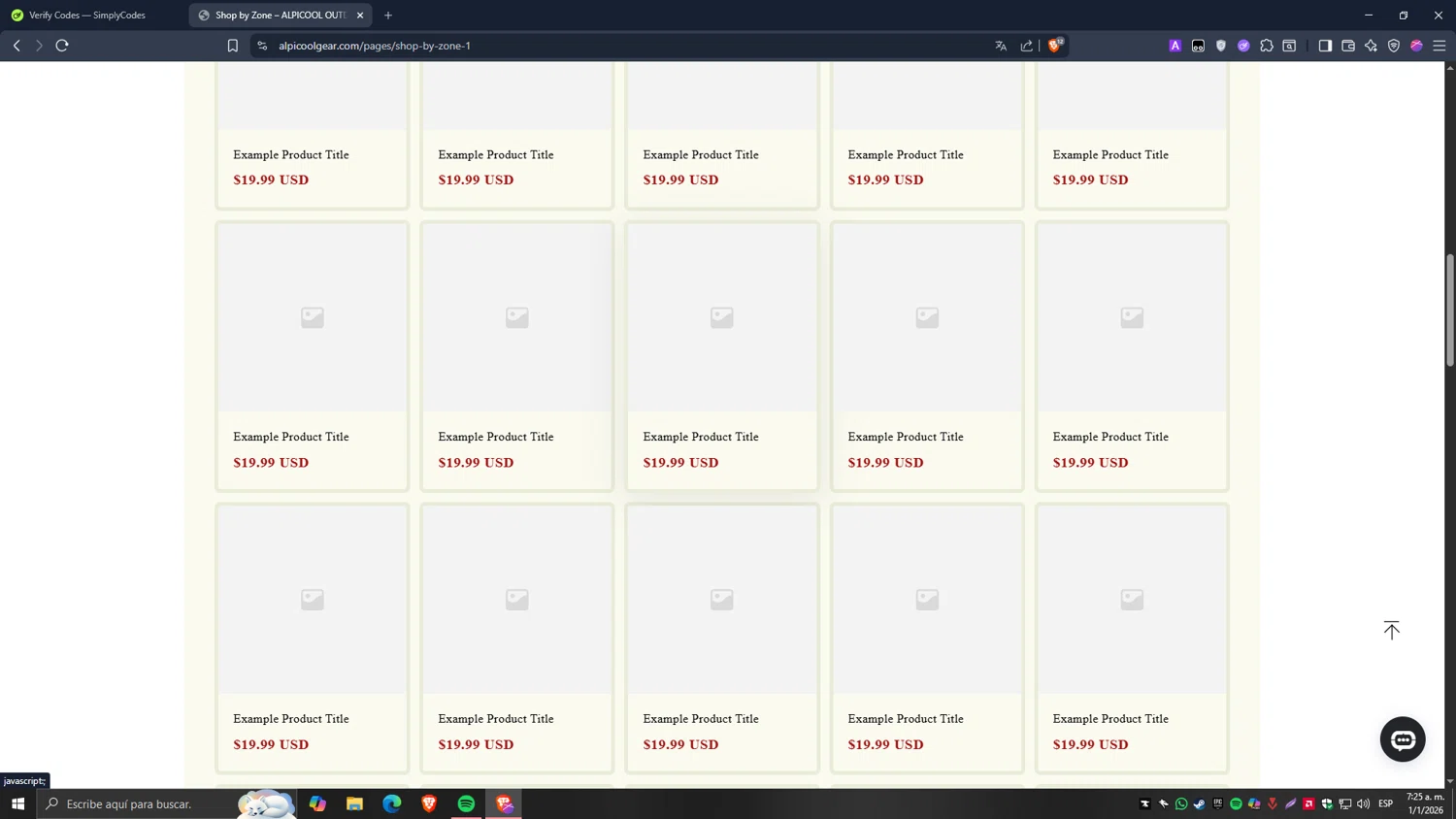Viewport: 1456px width, 819px height.
Task: Open the purple round checkmark extension
Action: pyautogui.click(x=1243, y=46)
